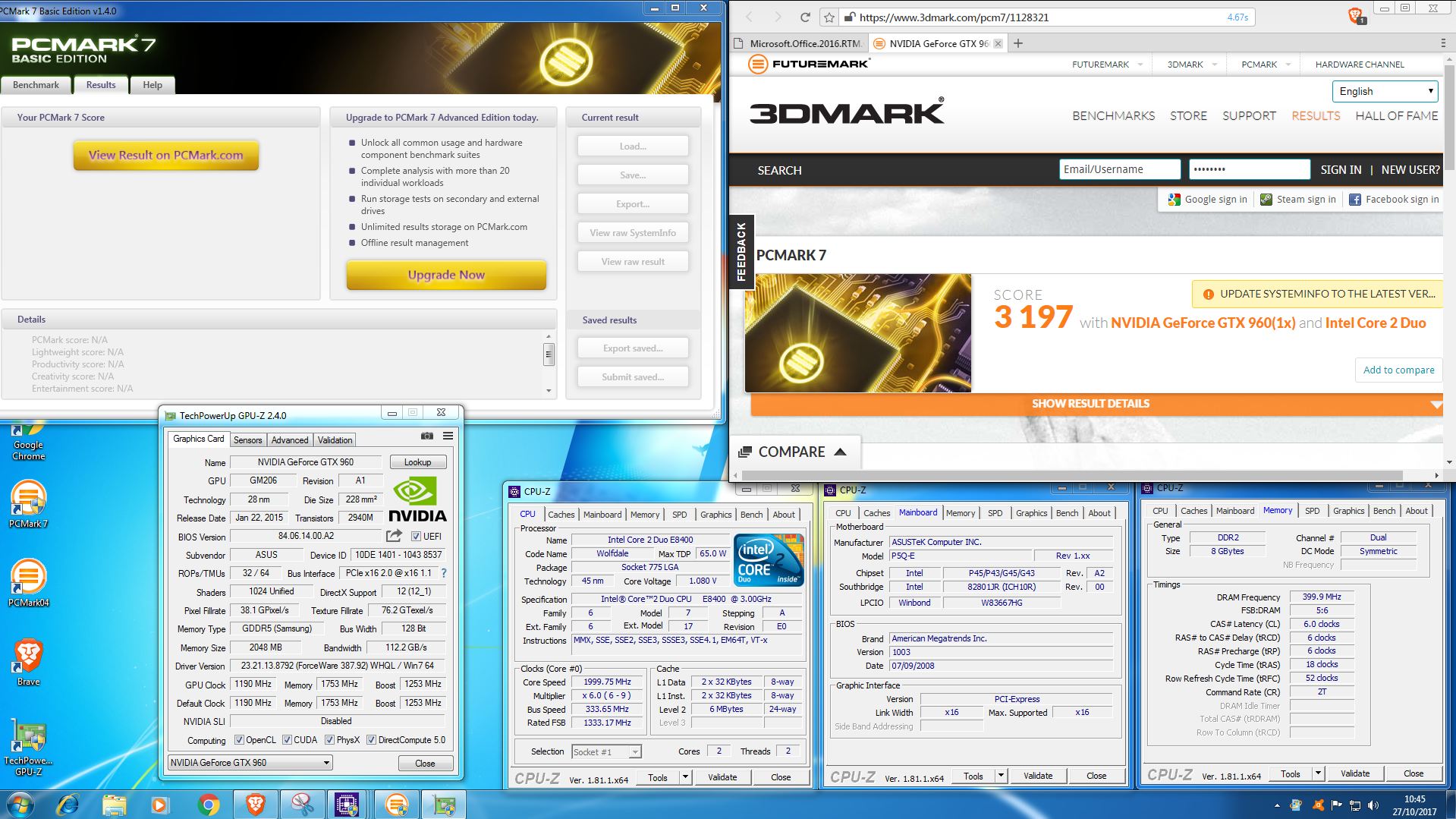This screenshot has width=1456, height=819.
Task: Open the PCMark04 desktop shortcut
Action: click(28, 583)
